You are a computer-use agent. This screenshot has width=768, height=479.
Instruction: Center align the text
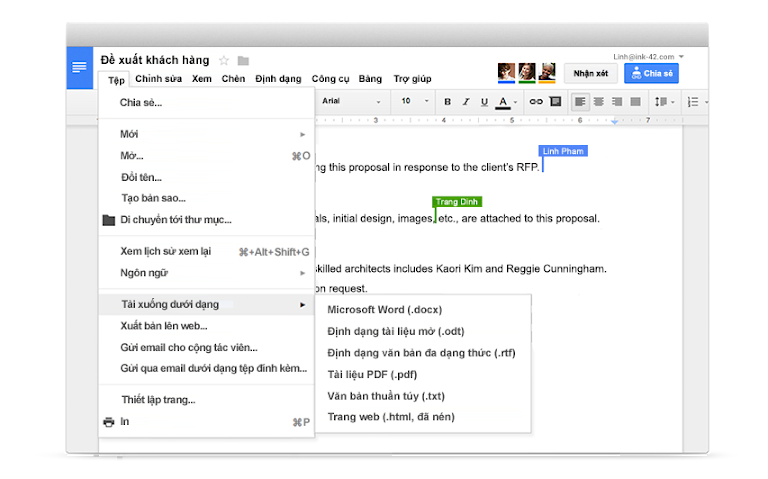[599, 101]
